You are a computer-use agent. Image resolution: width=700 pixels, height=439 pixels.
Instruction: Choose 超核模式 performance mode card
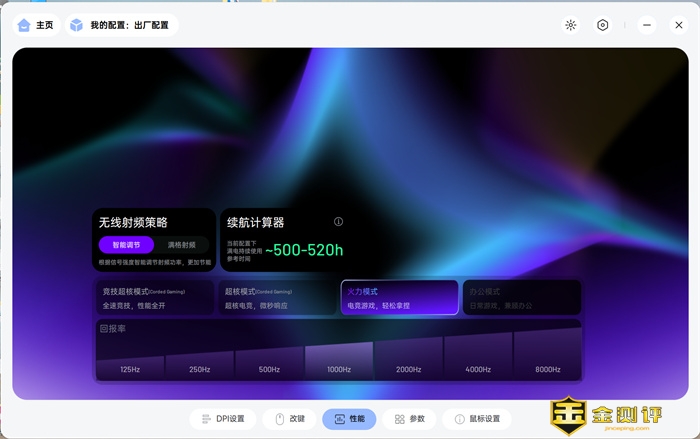coord(277,298)
